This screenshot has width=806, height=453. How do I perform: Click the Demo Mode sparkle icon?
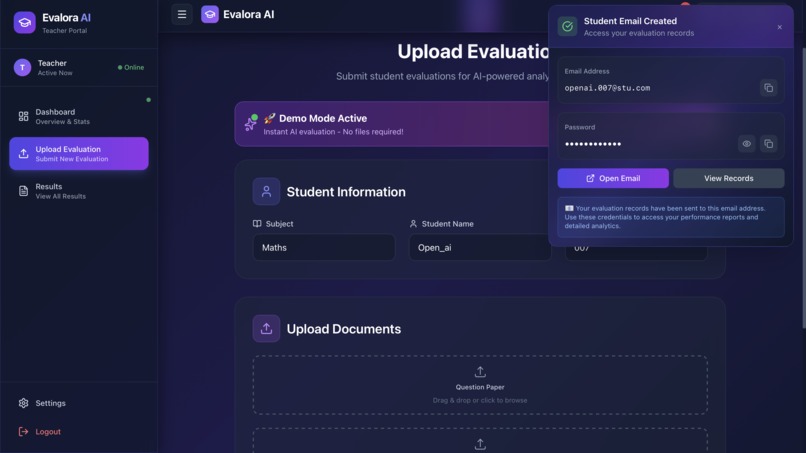(x=251, y=123)
